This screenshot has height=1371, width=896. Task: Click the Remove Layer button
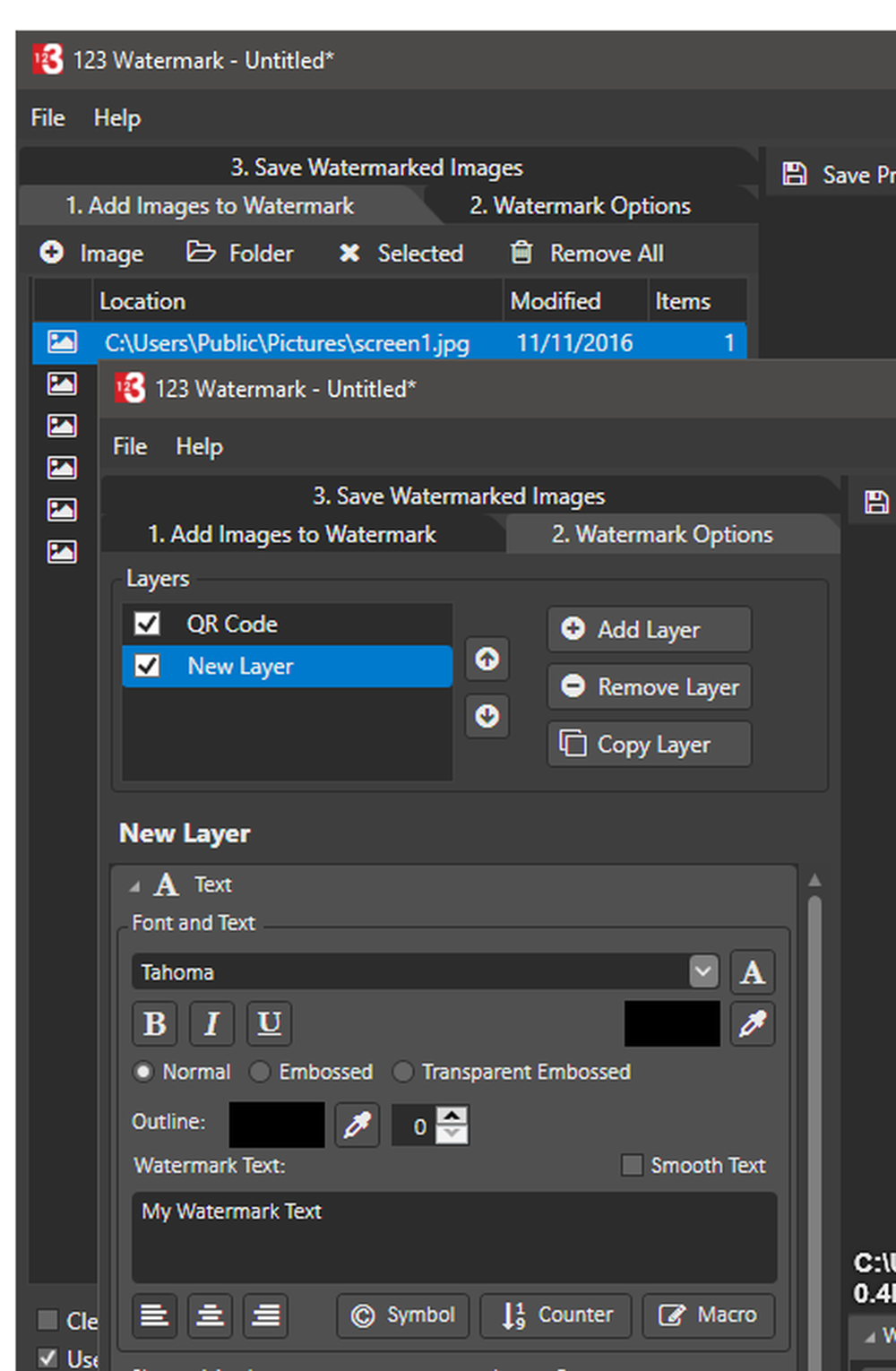pos(650,686)
